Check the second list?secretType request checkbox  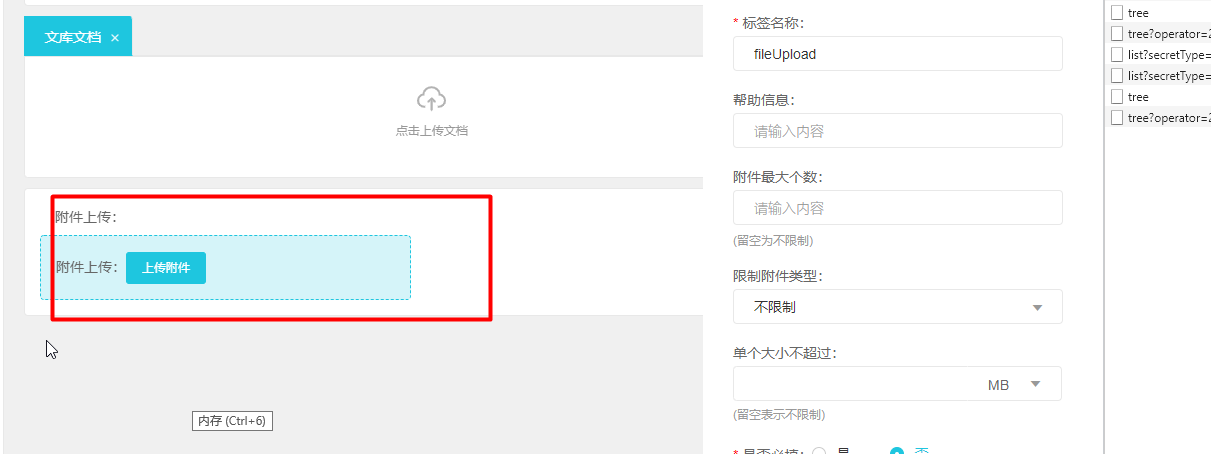tap(1117, 76)
